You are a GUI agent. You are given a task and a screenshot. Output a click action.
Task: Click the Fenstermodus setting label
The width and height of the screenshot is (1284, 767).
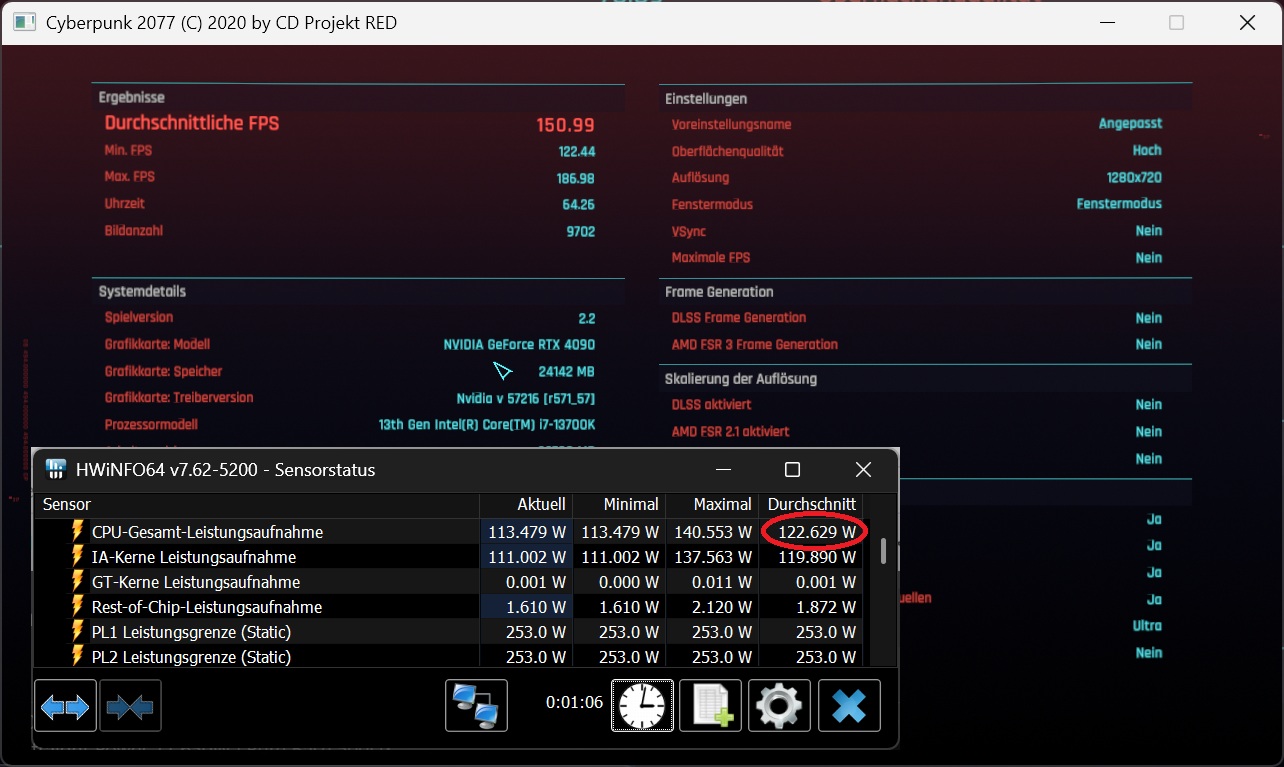712,204
